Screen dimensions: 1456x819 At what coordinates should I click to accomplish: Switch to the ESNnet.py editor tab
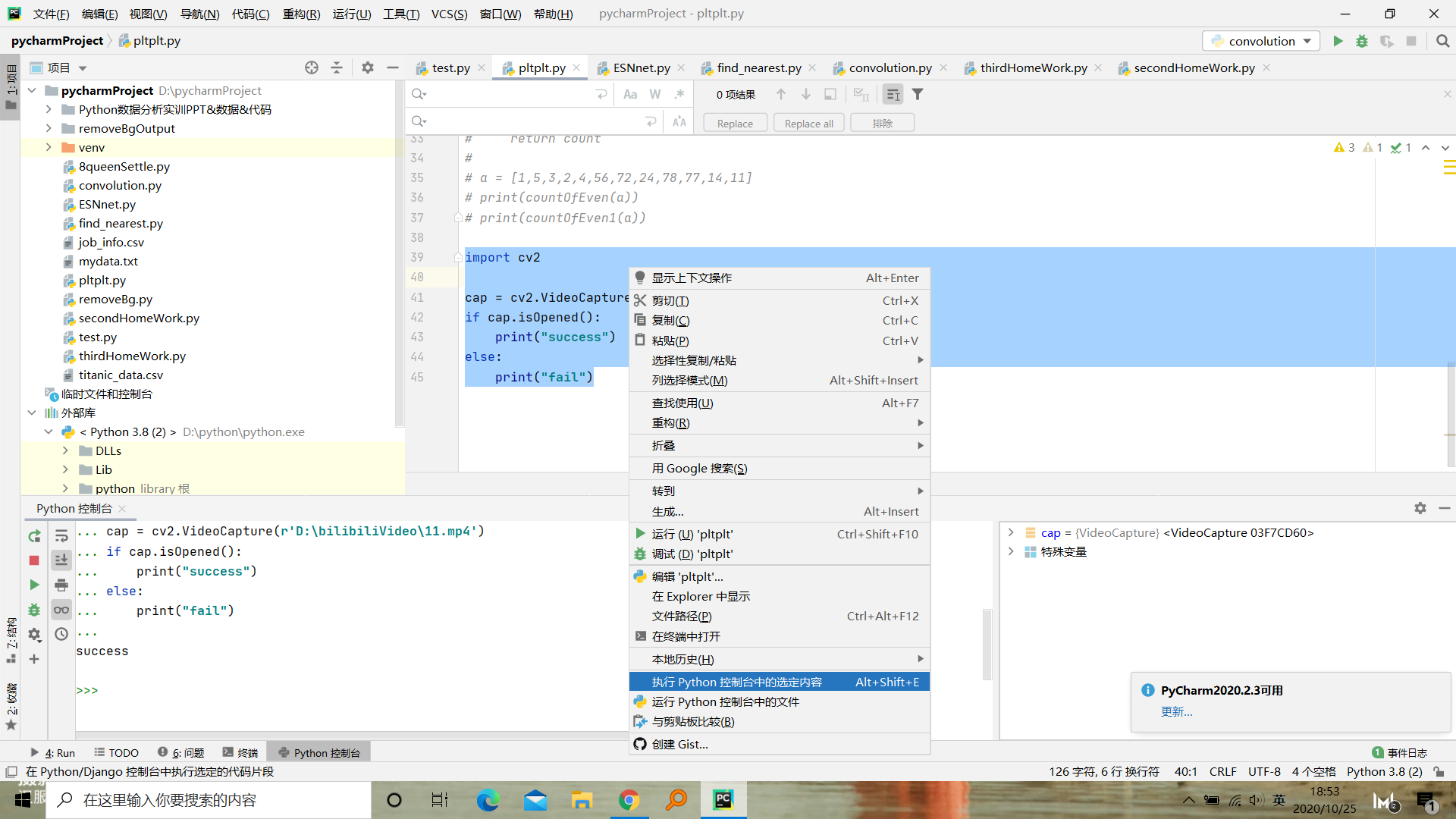tap(641, 67)
